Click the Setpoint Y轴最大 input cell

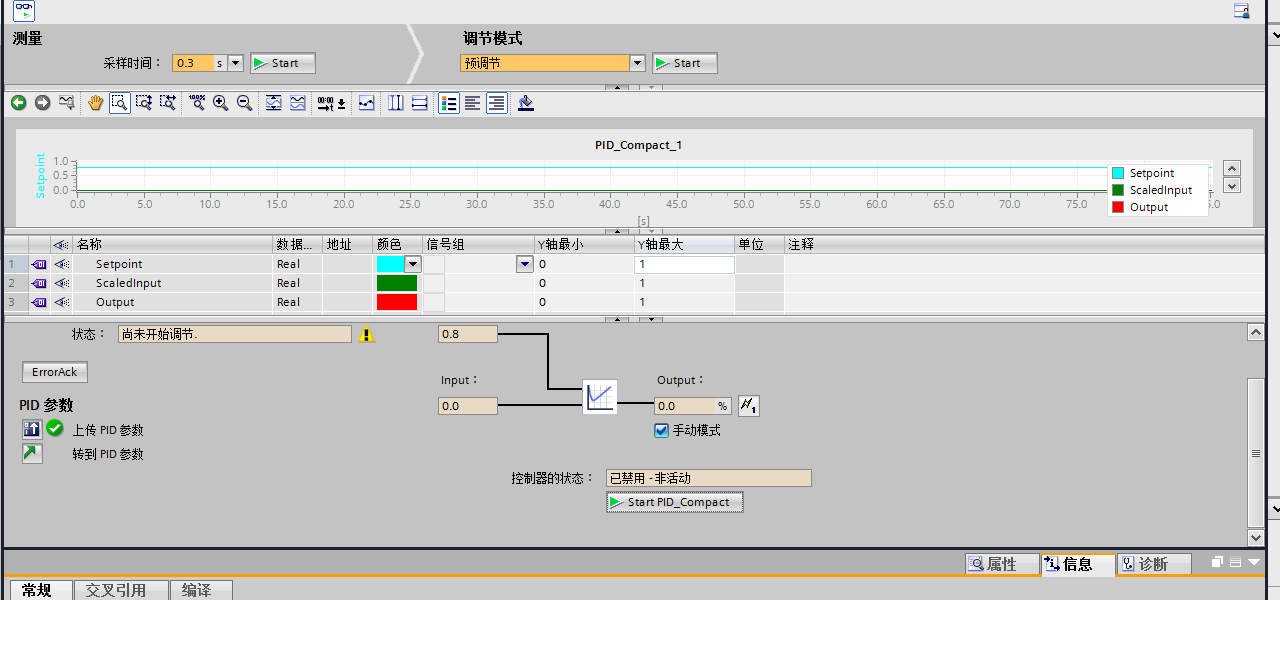pos(684,264)
